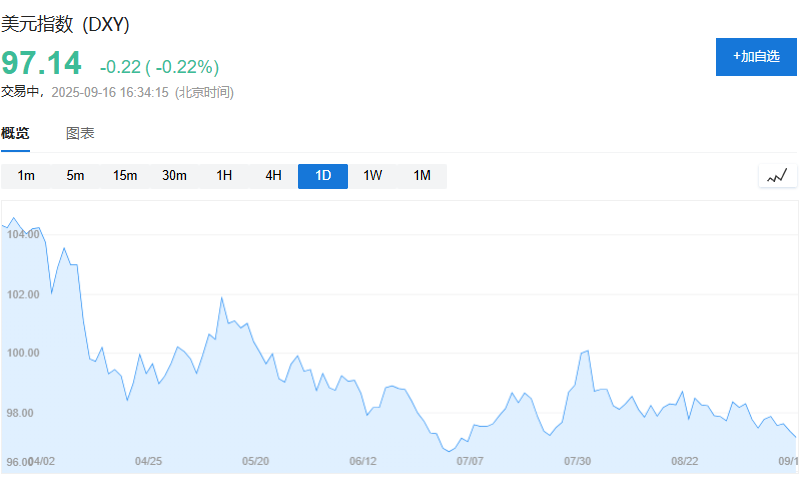Click the 美元指数 (DXY) title
Viewport: 800px width, 477px height.
pos(65,24)
